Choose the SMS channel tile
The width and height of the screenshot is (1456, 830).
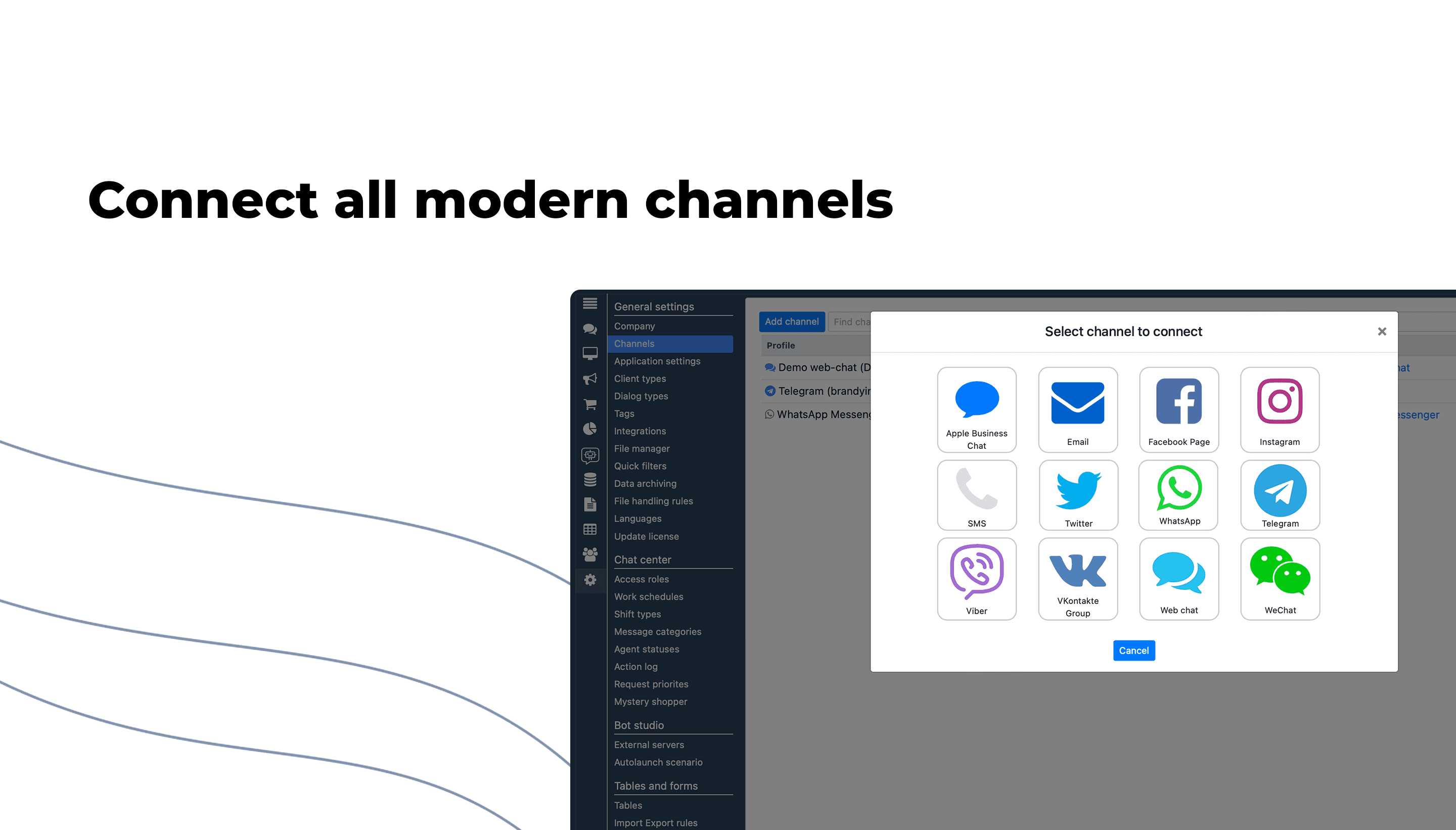coord(977,495)
